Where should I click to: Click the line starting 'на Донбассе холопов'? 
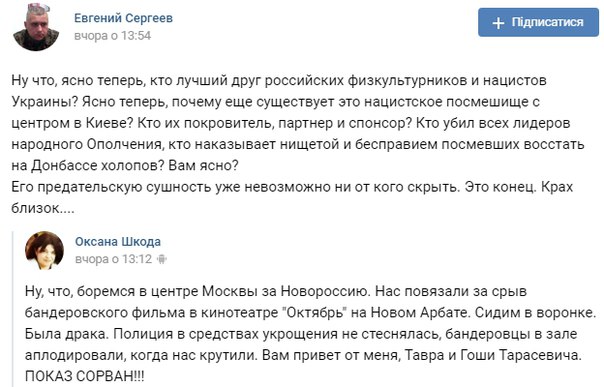click(x=125, y=166)
